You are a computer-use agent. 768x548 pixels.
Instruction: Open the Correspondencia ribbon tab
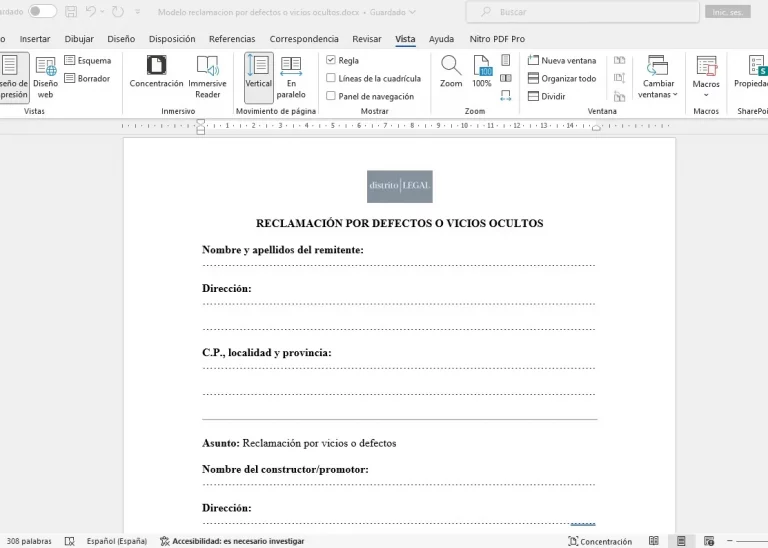coord(304,39)
